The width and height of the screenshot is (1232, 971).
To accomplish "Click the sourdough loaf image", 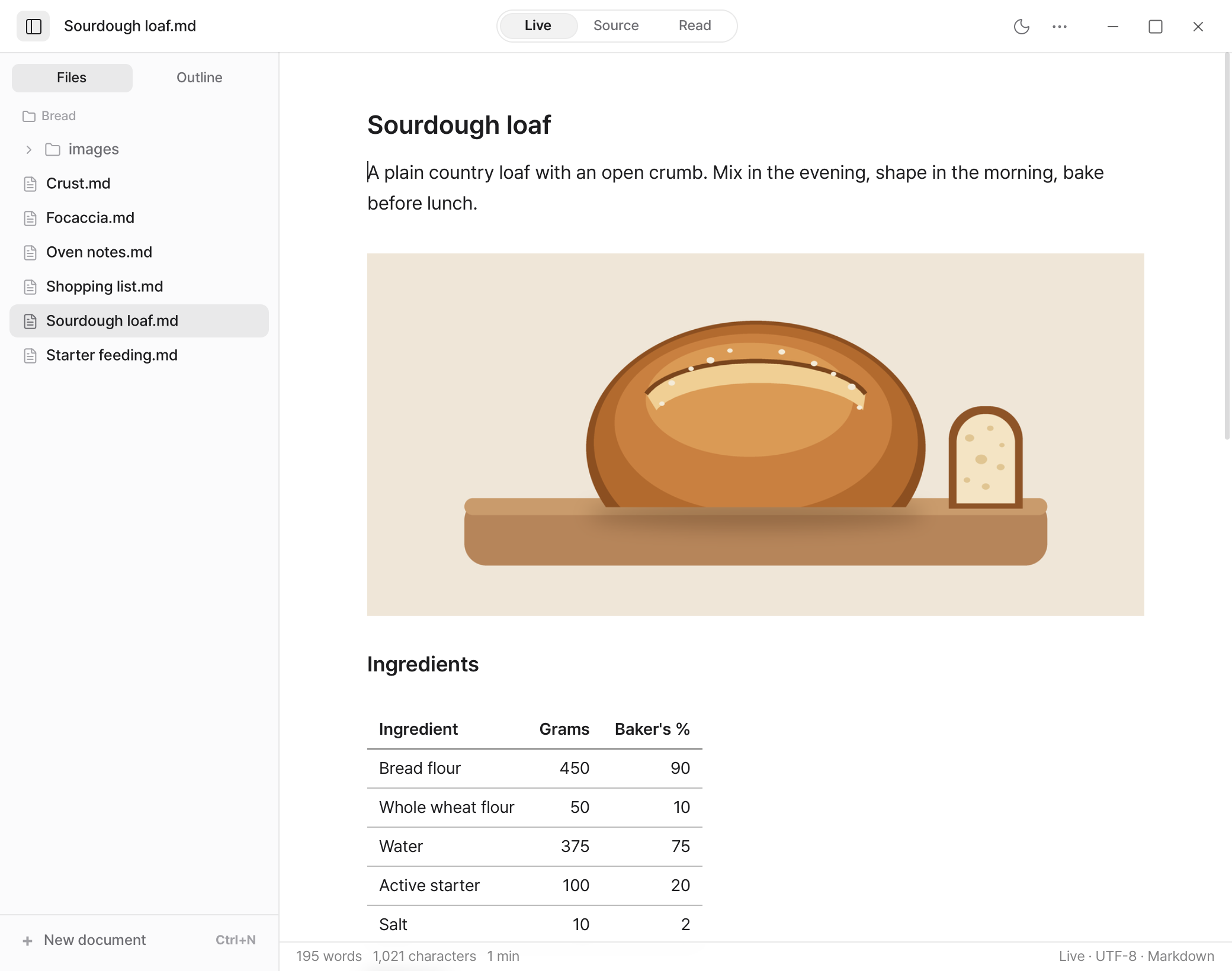I will click(755, 435).
